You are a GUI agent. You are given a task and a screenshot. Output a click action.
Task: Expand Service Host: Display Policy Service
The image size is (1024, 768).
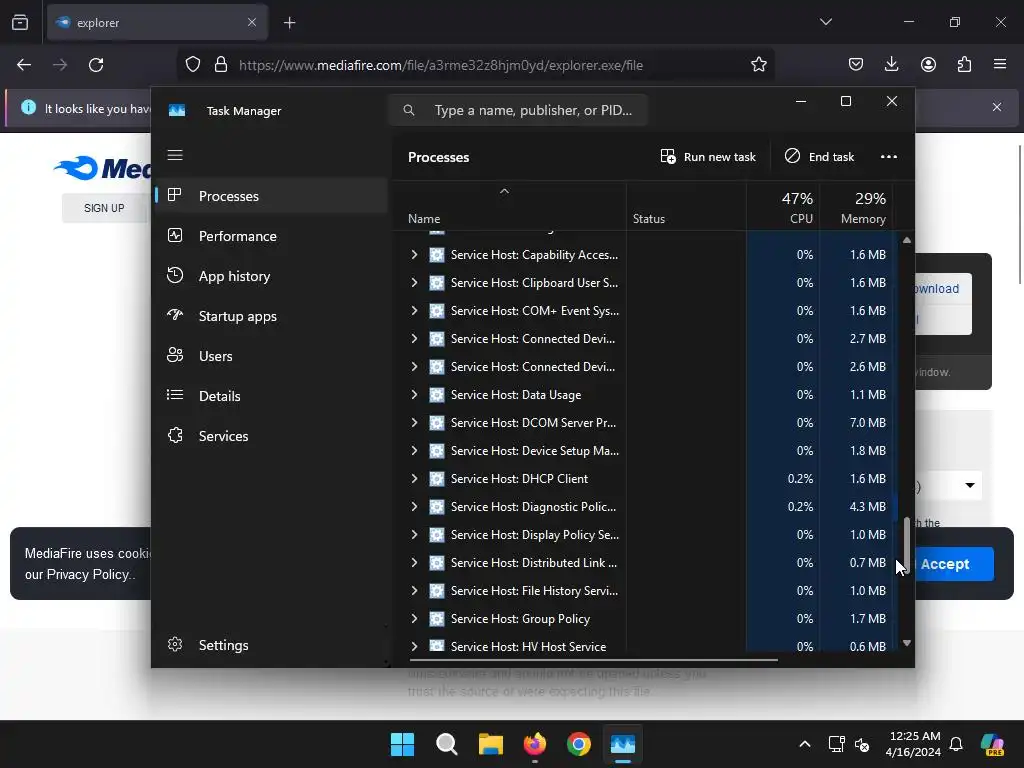(414, 535)
